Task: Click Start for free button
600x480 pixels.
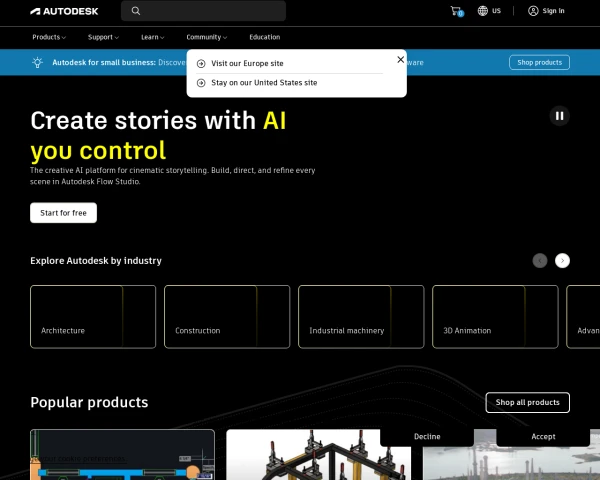Action: pos(64,213)
